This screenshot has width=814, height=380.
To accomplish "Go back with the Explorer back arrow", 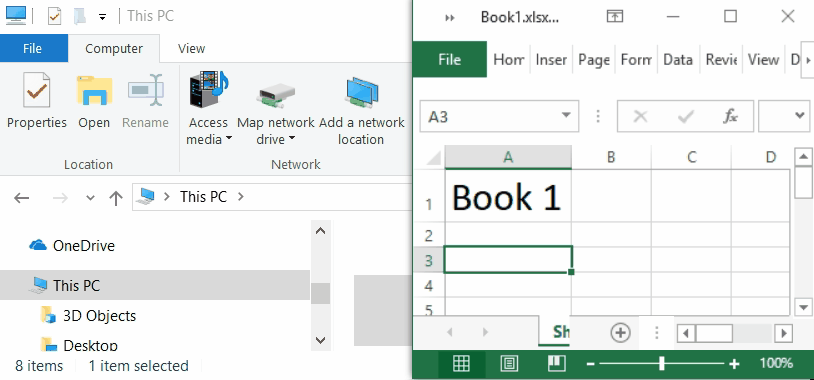I will (x=21, y=198).
